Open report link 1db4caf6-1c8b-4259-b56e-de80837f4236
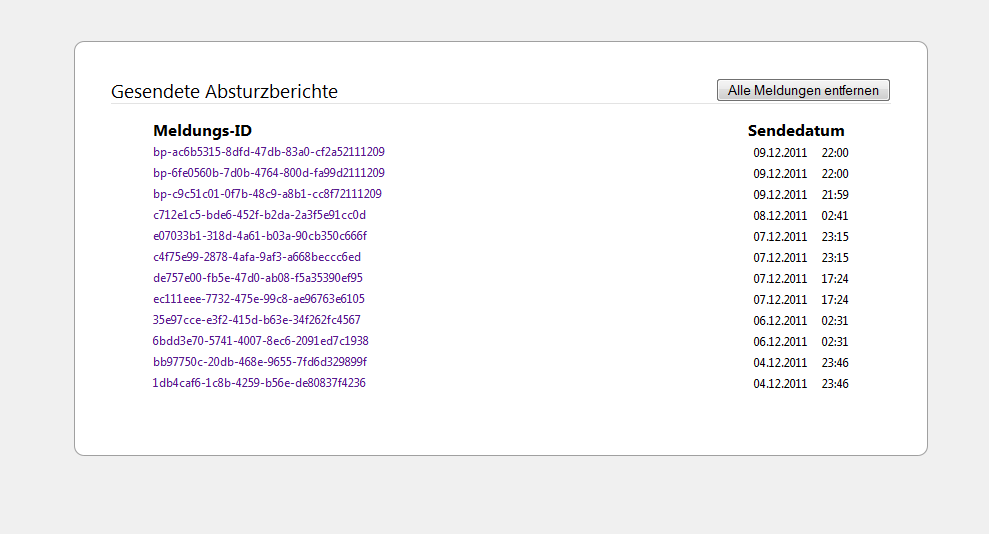This screenshot has height=534, width=989. click(259, 383)
